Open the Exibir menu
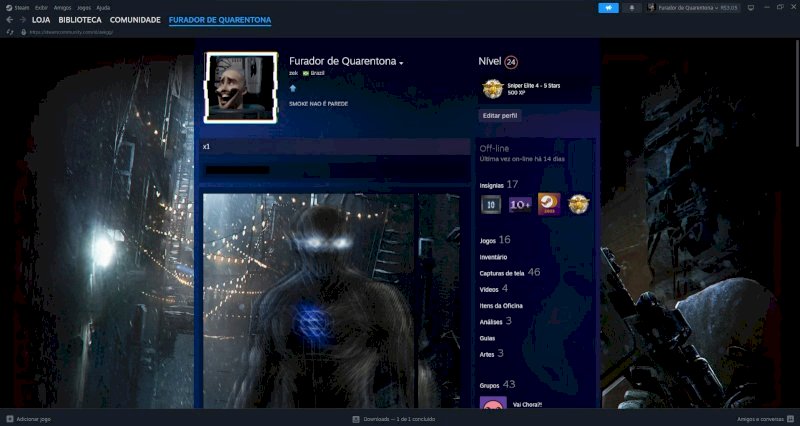The image size is (800, 426). pos(41,8)
